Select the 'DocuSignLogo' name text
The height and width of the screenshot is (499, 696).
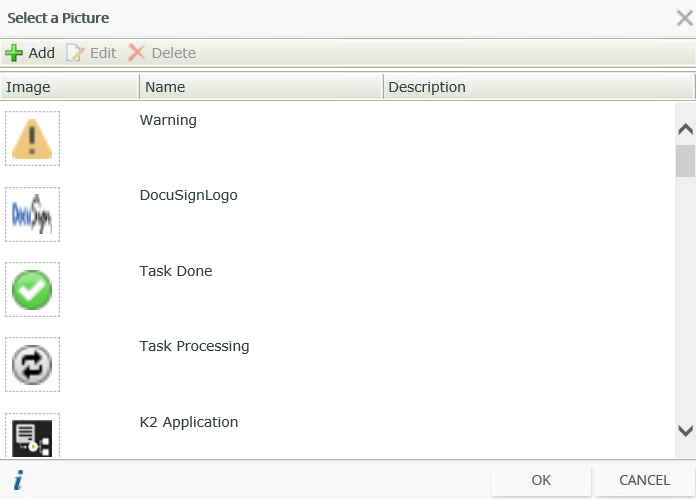coord(189,195)
